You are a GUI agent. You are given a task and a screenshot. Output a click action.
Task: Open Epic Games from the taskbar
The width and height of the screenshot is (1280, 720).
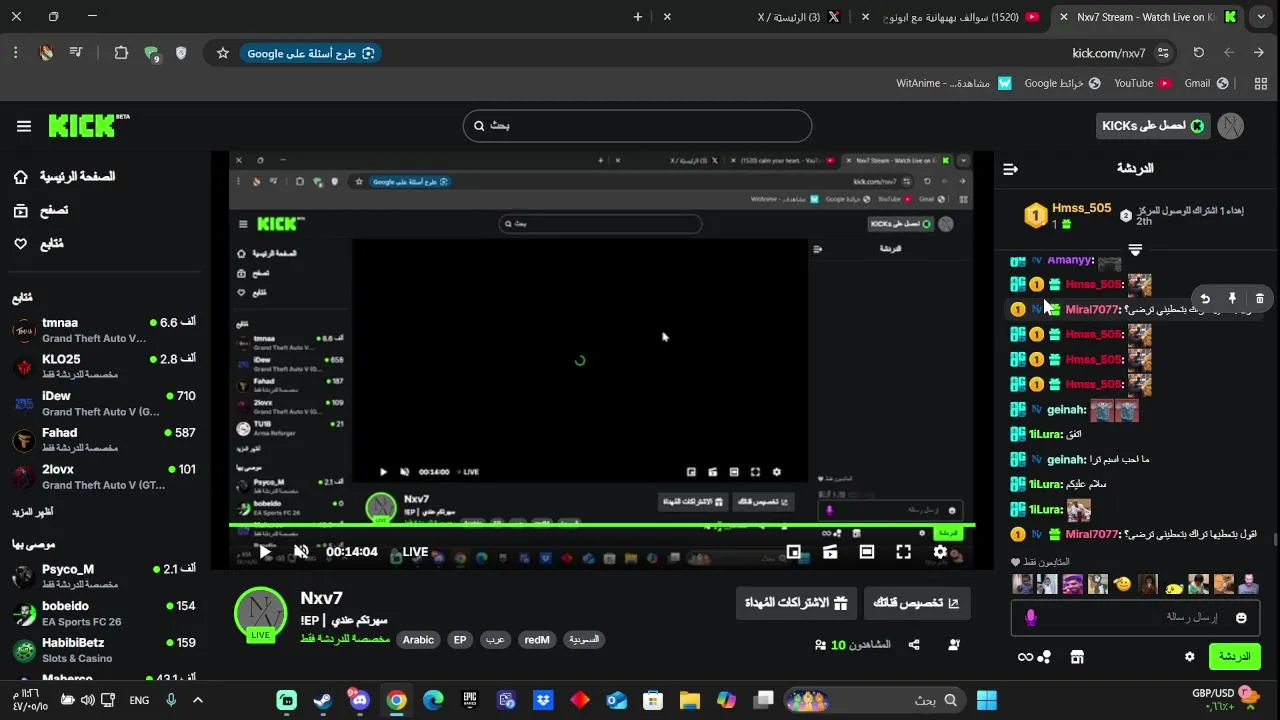(469, 700)
